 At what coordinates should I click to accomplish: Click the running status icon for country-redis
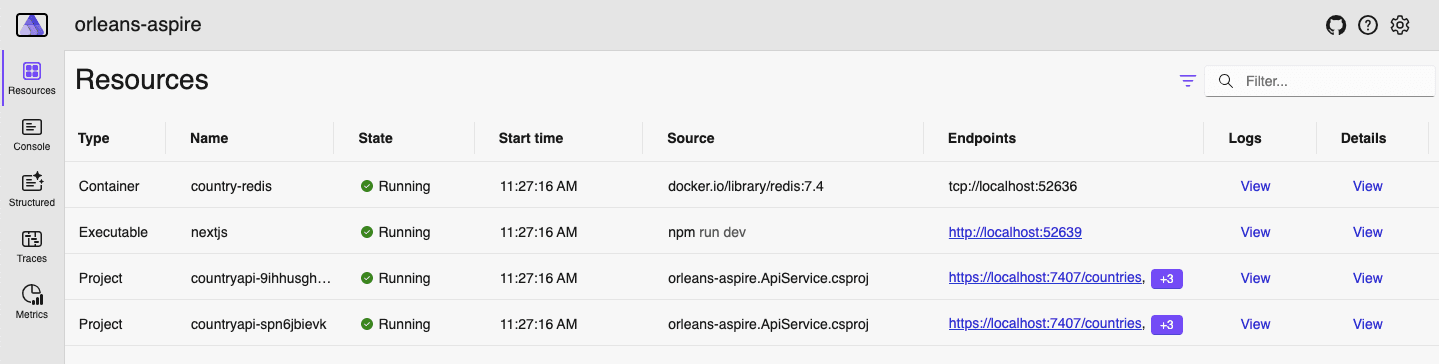pyautogui.click(x=367, y=186)
